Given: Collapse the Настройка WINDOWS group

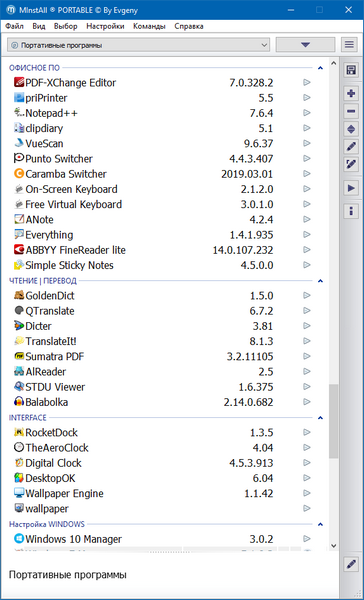Looking at the screenshot, I should click(320, 524).
